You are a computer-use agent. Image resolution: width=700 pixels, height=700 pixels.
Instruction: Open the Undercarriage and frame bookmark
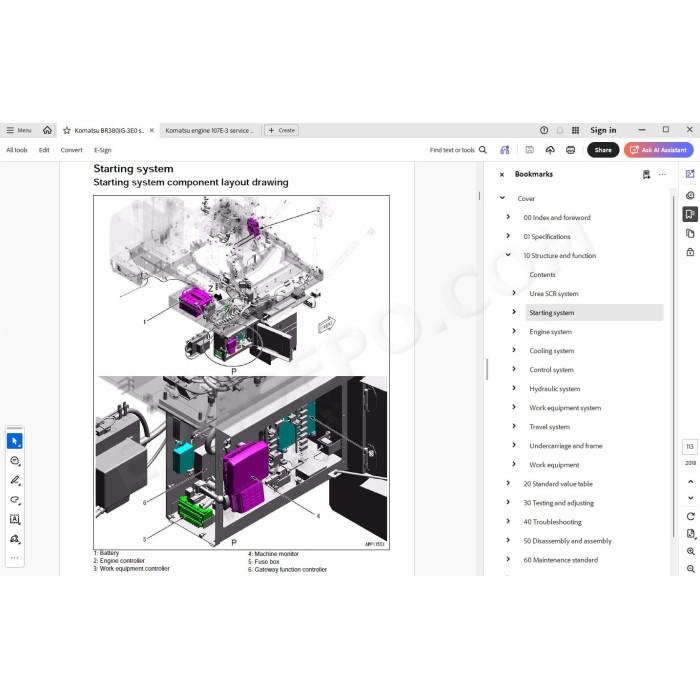pyautogui.click(x=566, y=446)
